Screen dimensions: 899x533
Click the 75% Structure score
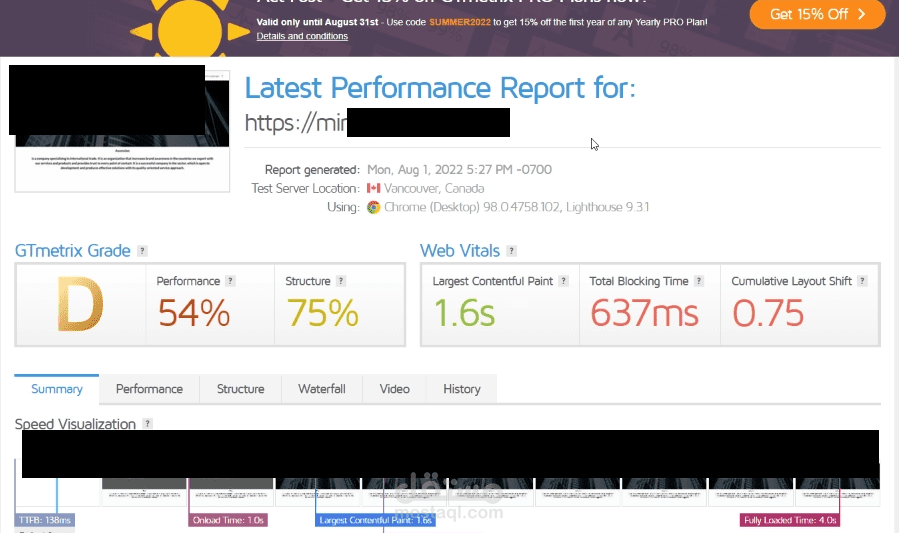point(323,313)
